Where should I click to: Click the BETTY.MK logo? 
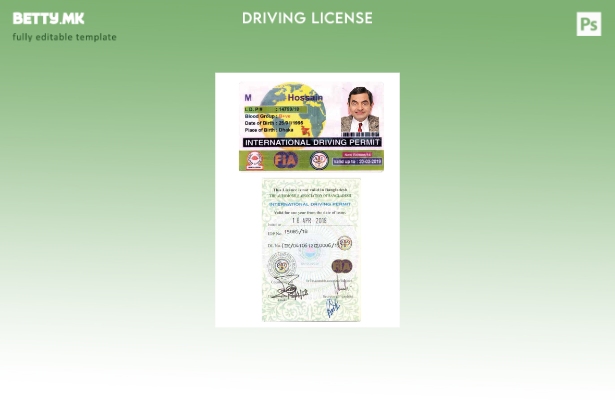coord(48,18)
